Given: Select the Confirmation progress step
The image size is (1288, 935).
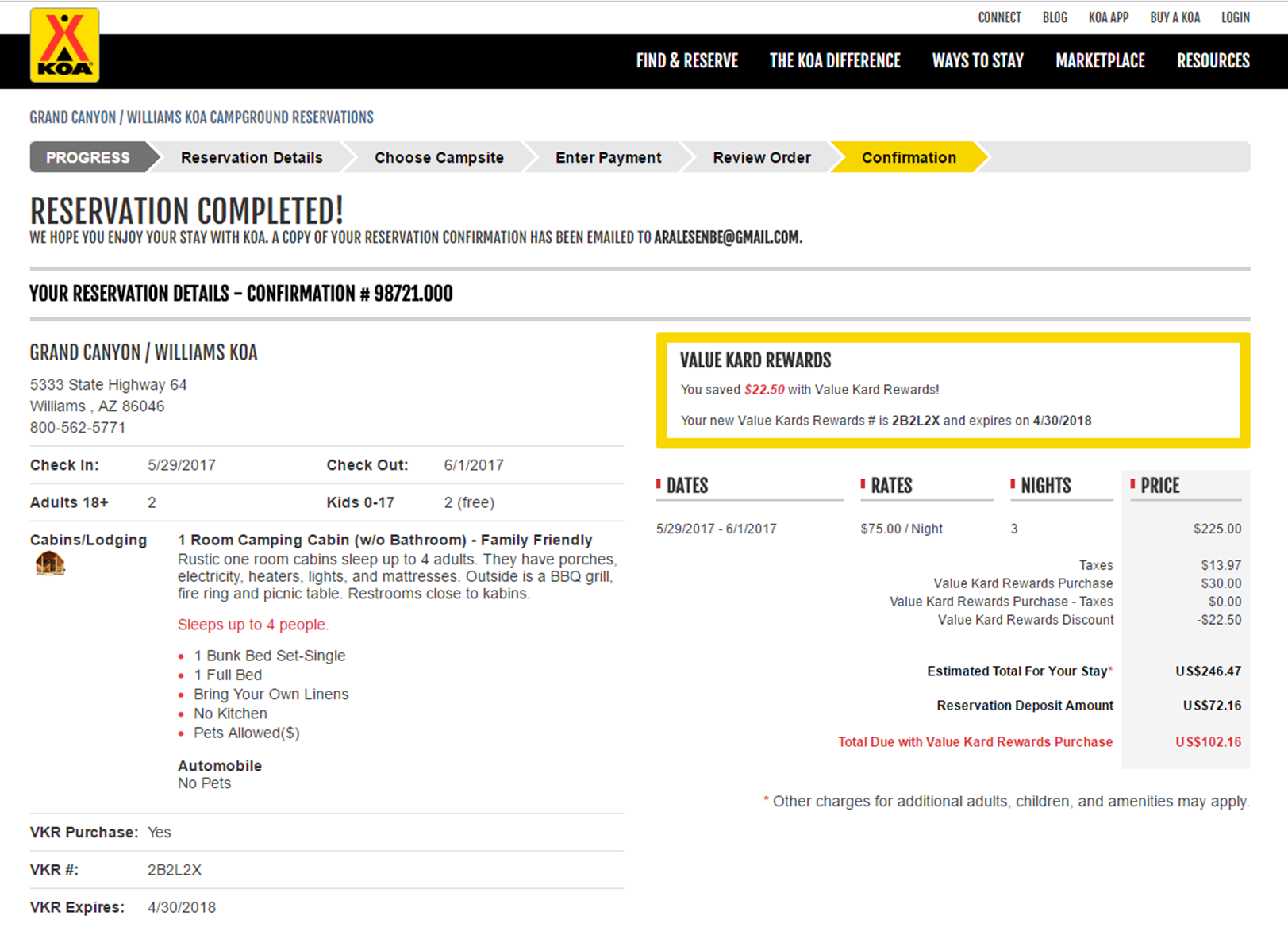Looking at the screenshot, I should pyautogui.click(x=909, y=157).
